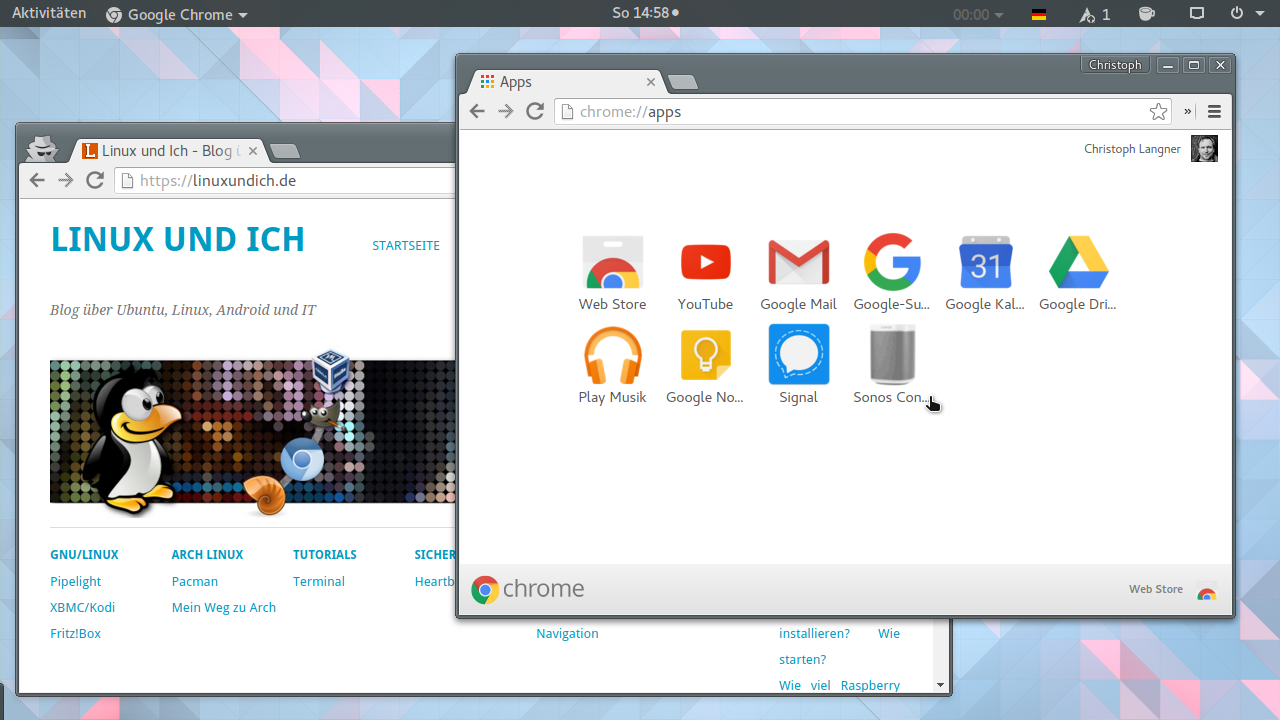Launch the Play Musik app
The height and width of the screenshot is (720, 1280).
click(612, 366)
